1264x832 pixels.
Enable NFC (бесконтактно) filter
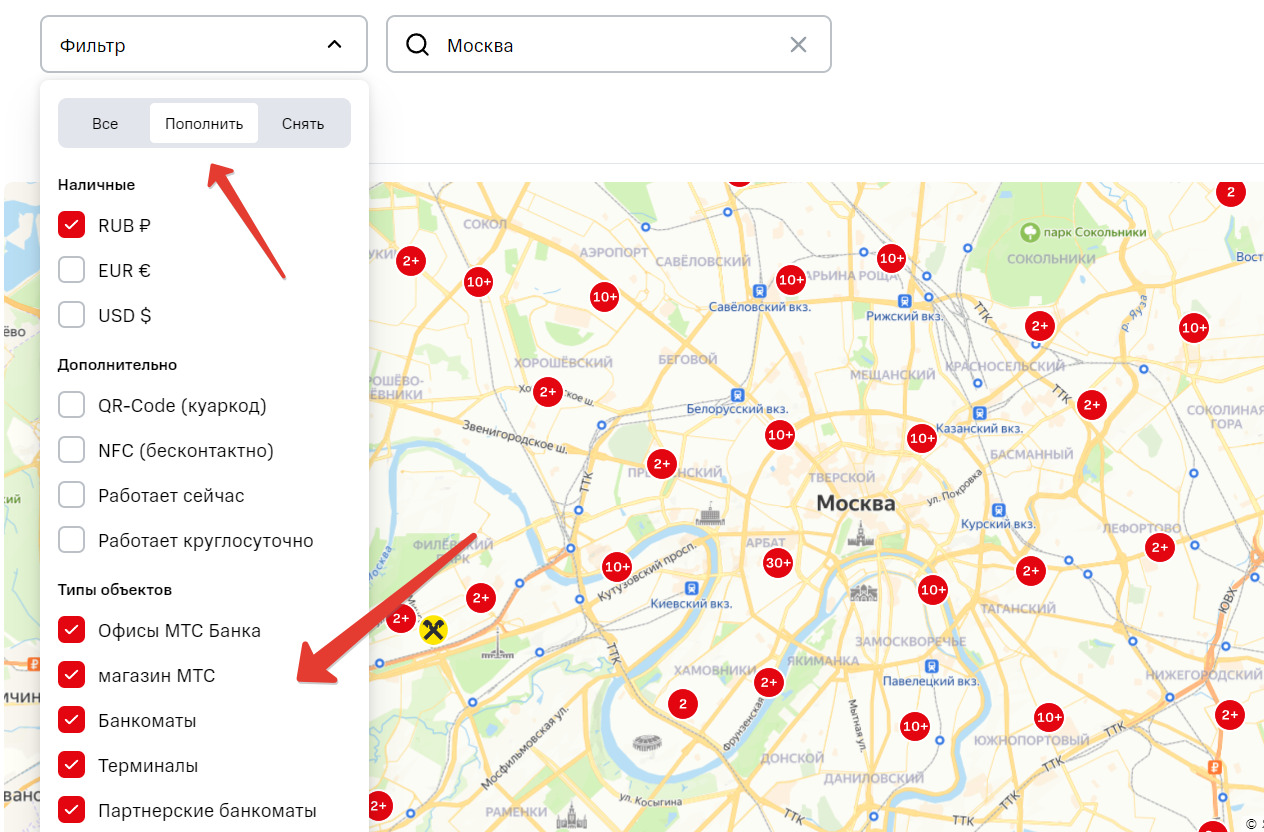click(71, 451)
